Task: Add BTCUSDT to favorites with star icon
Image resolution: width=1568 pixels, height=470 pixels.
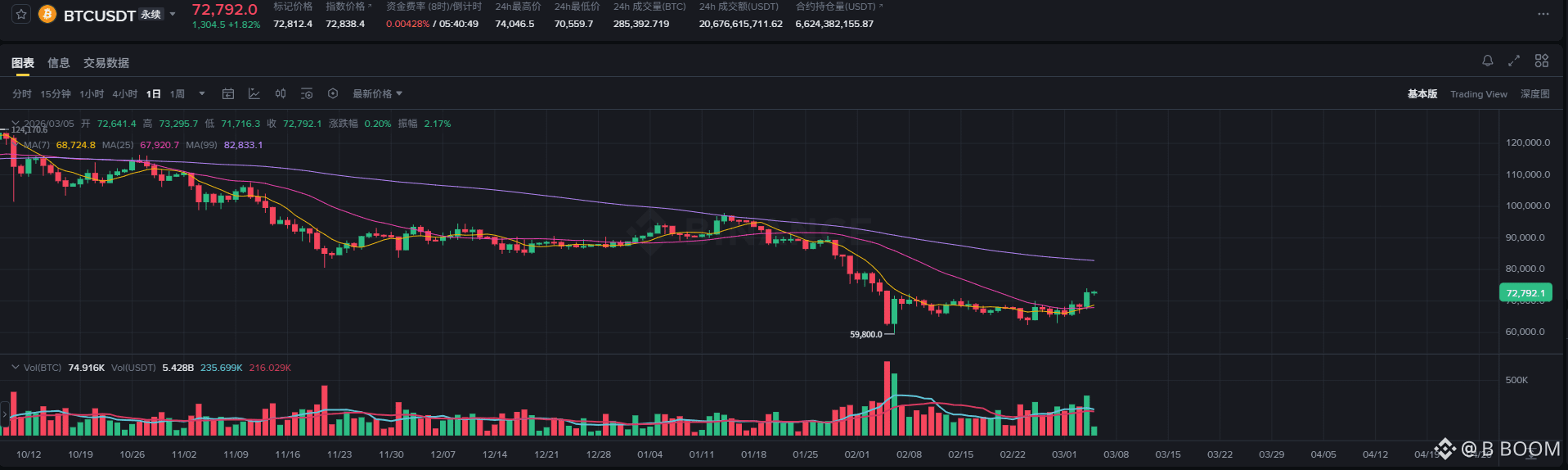Action: click(x=21, y=15)
